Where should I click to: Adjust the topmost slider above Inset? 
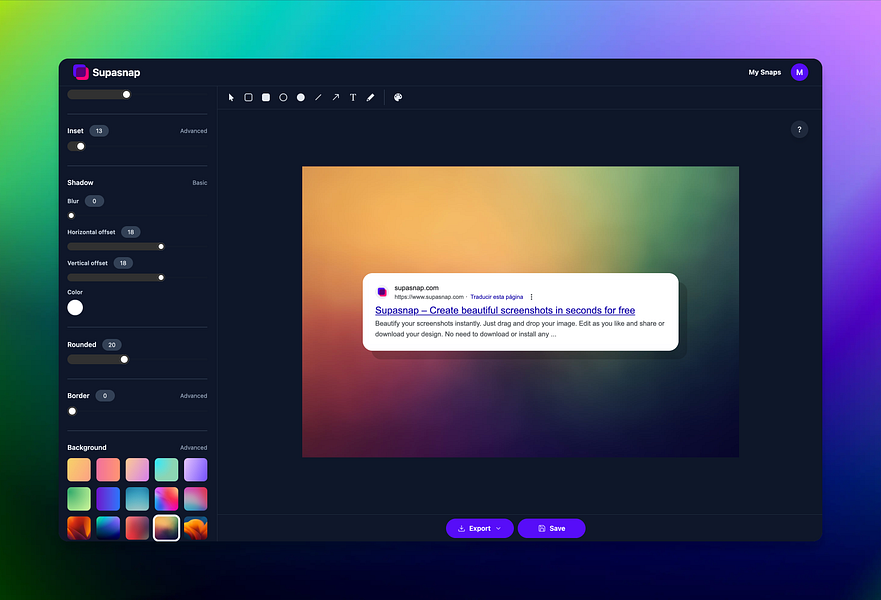pyautogui.click(x=137, y=94)
